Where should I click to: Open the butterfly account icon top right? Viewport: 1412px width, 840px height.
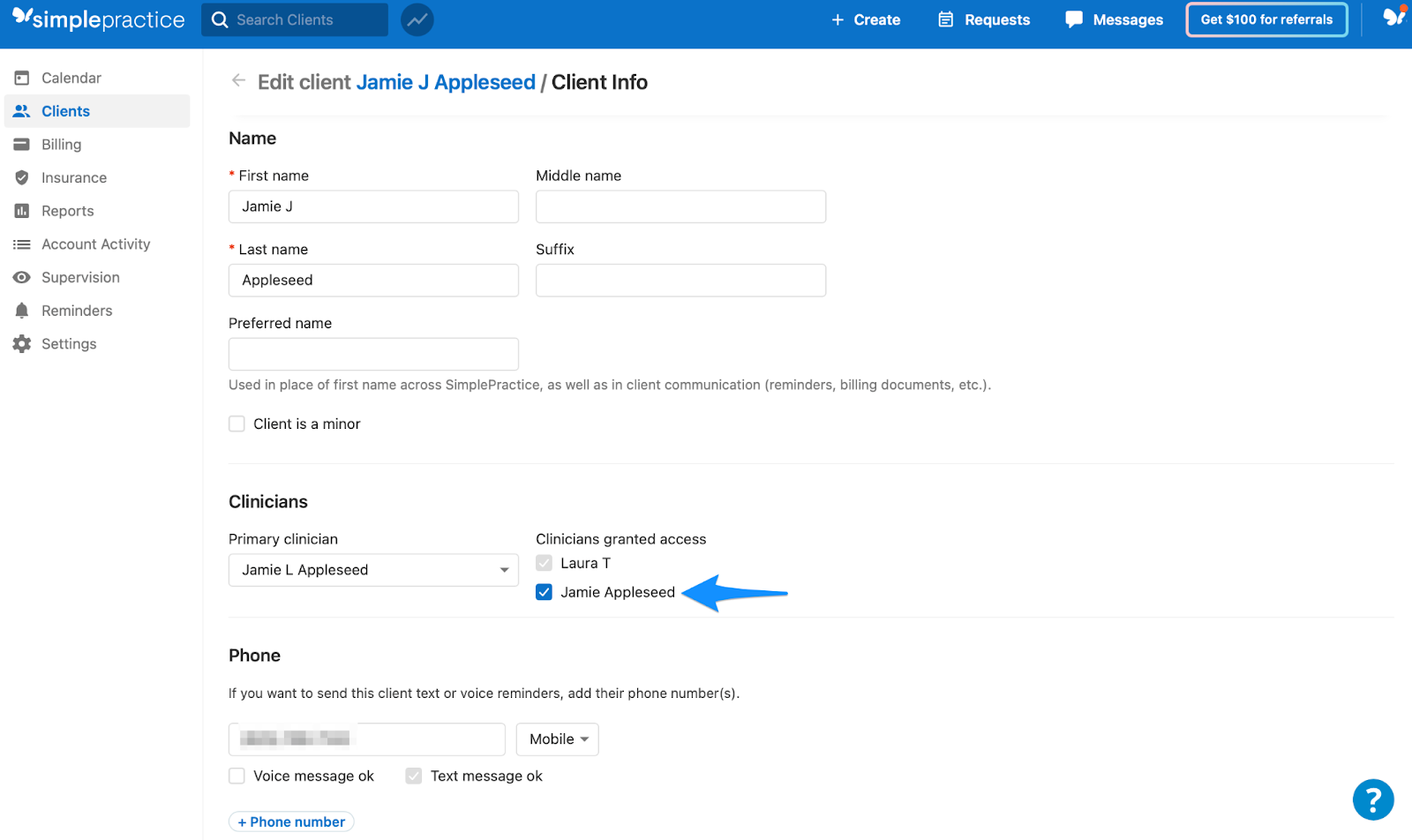click(x=1394, y=16)
